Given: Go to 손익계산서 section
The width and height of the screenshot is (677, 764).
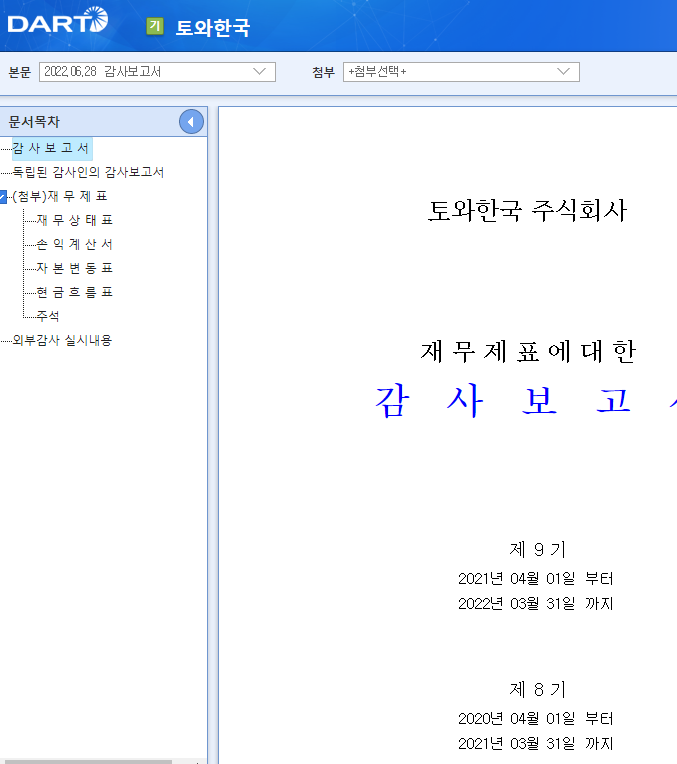Looking at the screenshot, I should (x=75, y=244).
